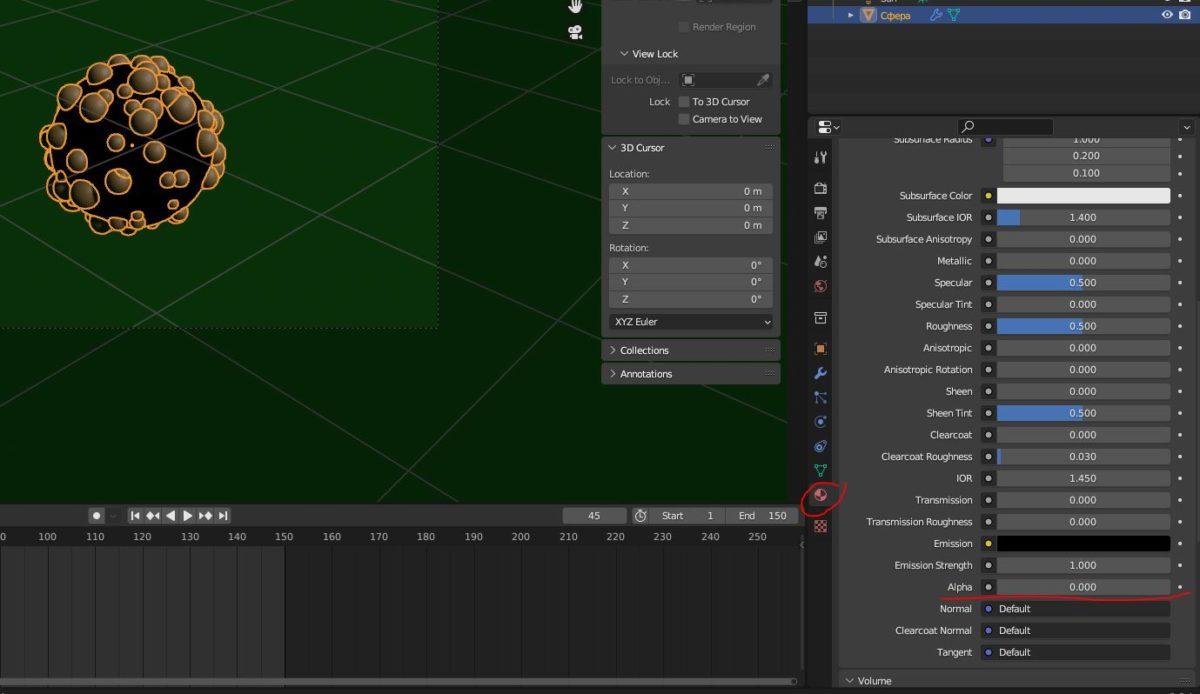Collapse the View Lock panel
The height and width of the screenshot is (694, 1200).
coord(624,54)
